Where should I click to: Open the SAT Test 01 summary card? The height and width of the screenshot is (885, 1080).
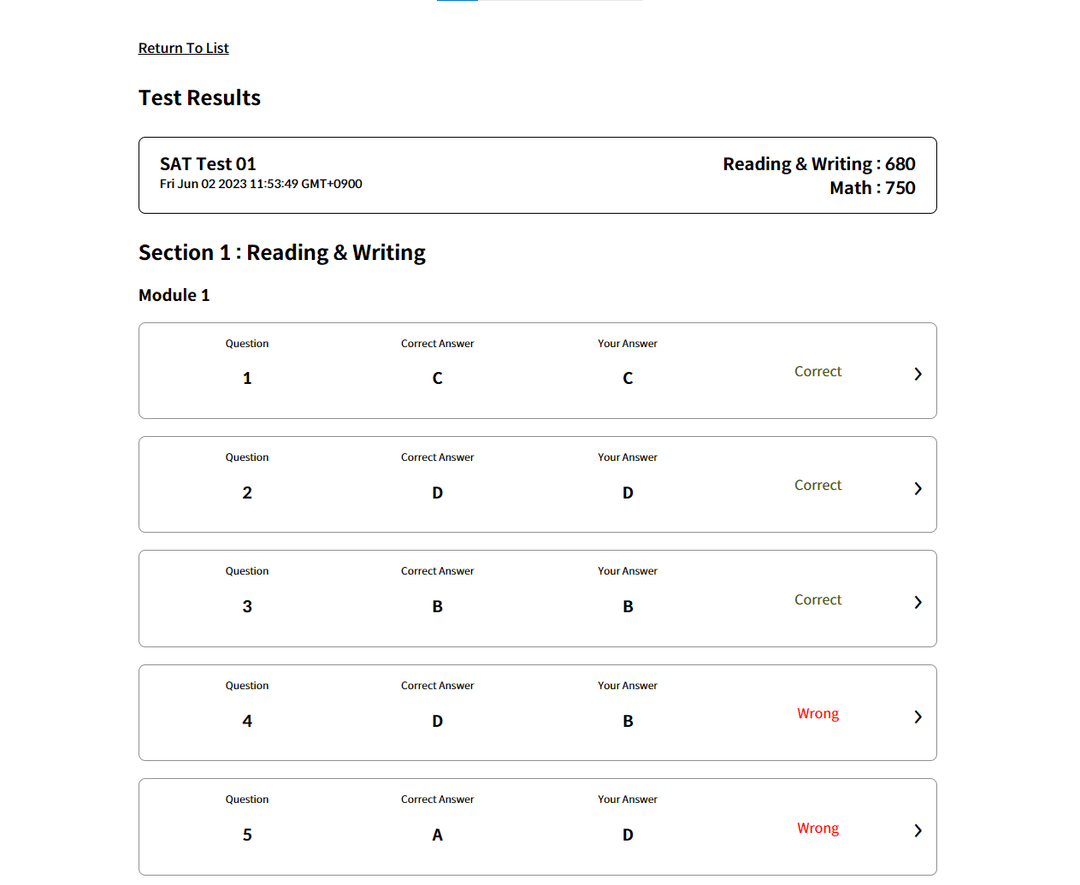[x=537, y=175]
